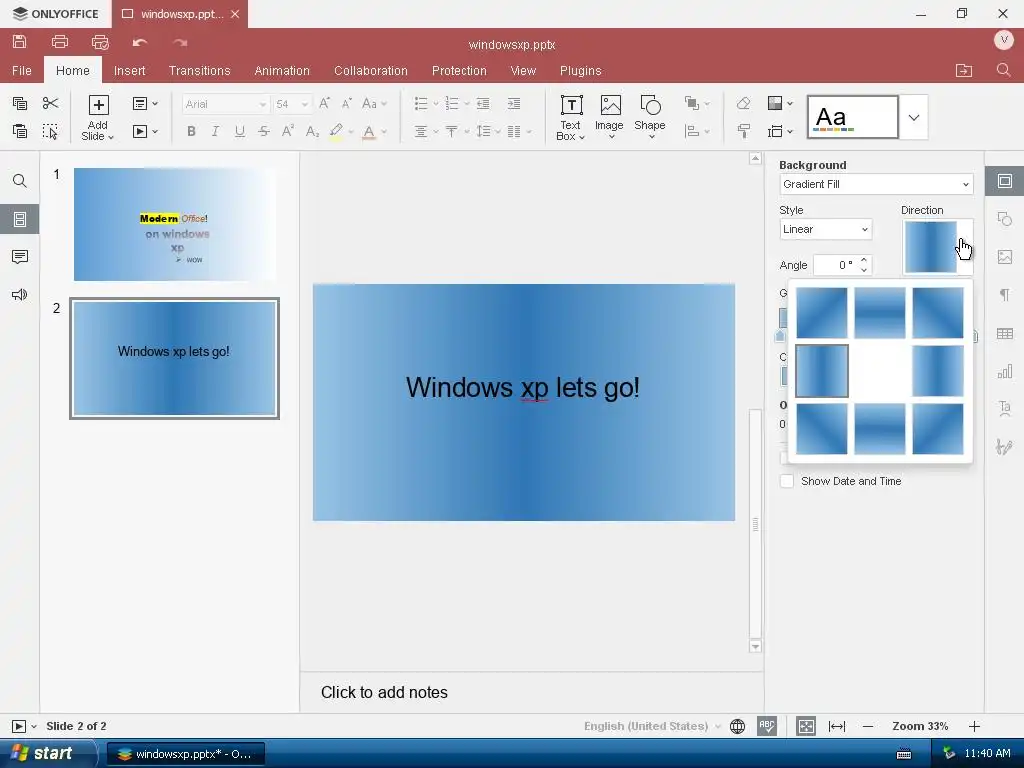The height and width of the screenshot is (768, 1024).
Task: Toggle Superscript formatting
Action: pyautogui.click(x=287, y=131)
